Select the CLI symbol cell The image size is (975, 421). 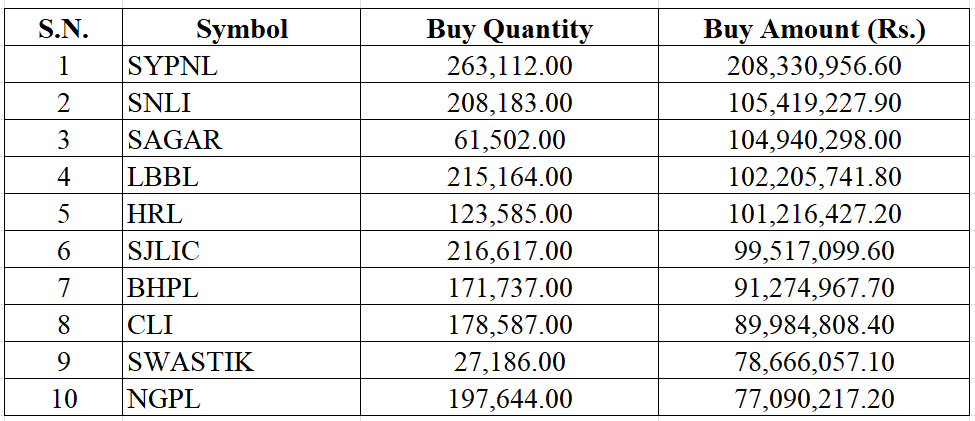[x=151, y=325]
